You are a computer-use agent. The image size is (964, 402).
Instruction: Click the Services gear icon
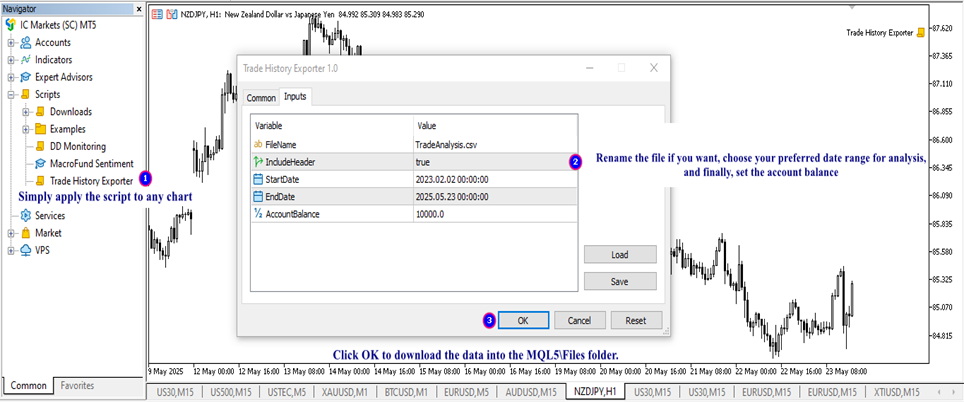coord(25,216)
